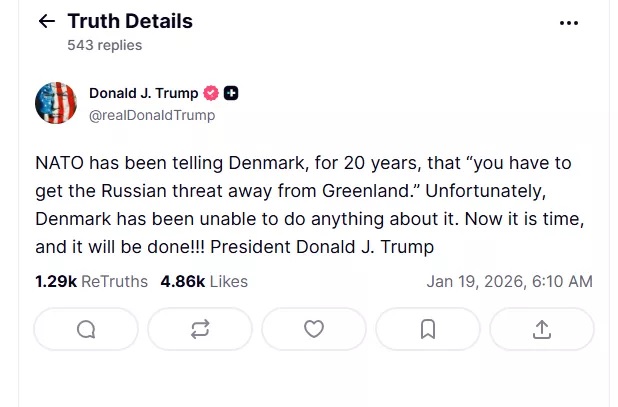Like the post with the heart icon
This screenshot has height=407, width=618.
click(314, 329)
